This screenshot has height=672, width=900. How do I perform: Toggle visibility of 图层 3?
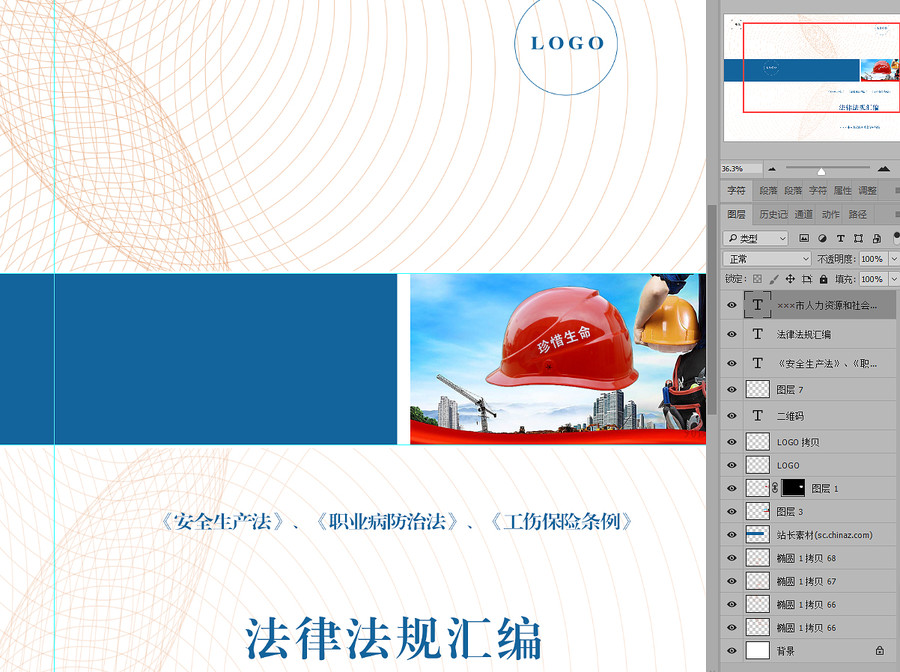pyautogui.click(x=732, y=511)
